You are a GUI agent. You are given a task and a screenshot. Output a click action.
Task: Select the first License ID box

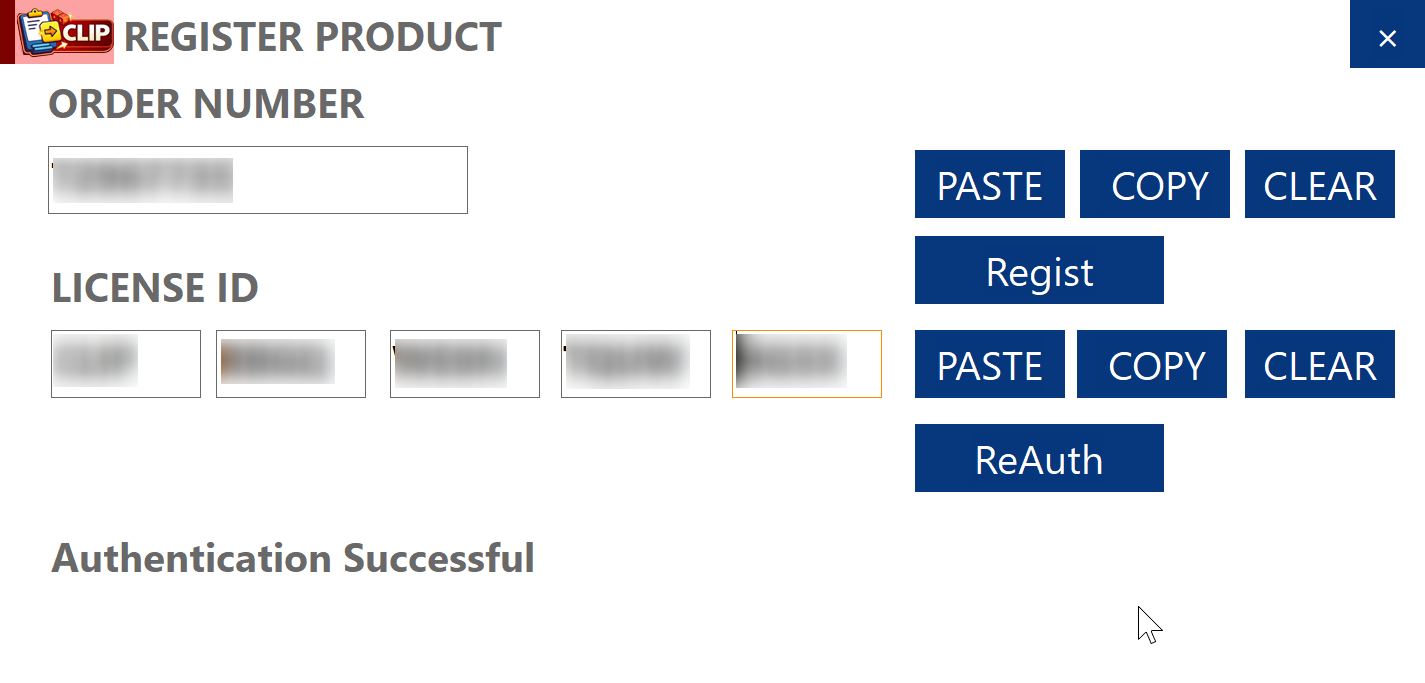pyautogui.click(x=126, y=364)
